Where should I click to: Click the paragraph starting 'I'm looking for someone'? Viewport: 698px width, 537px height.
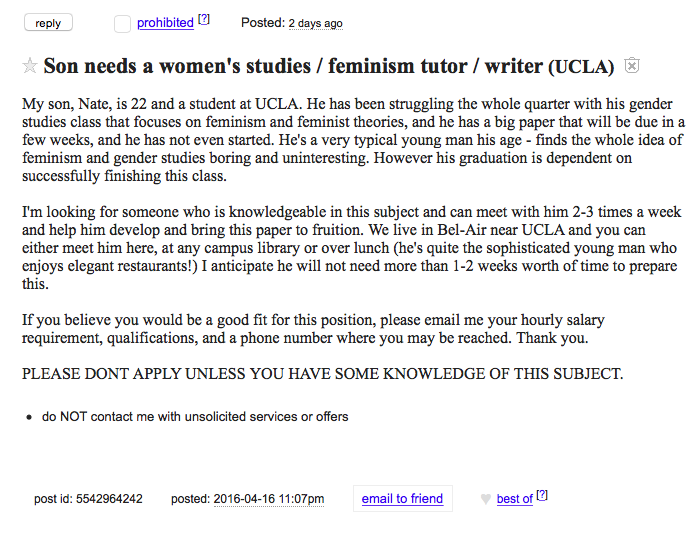pyautogui.click(x=352, y=248)
